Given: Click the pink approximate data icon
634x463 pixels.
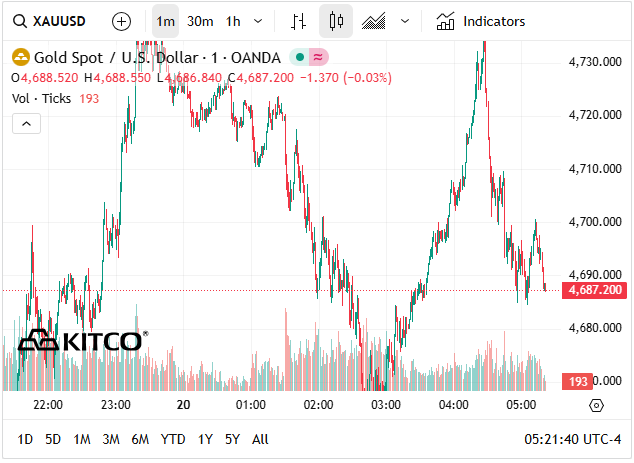Looking at the screenshot, I should coord(318,58).
